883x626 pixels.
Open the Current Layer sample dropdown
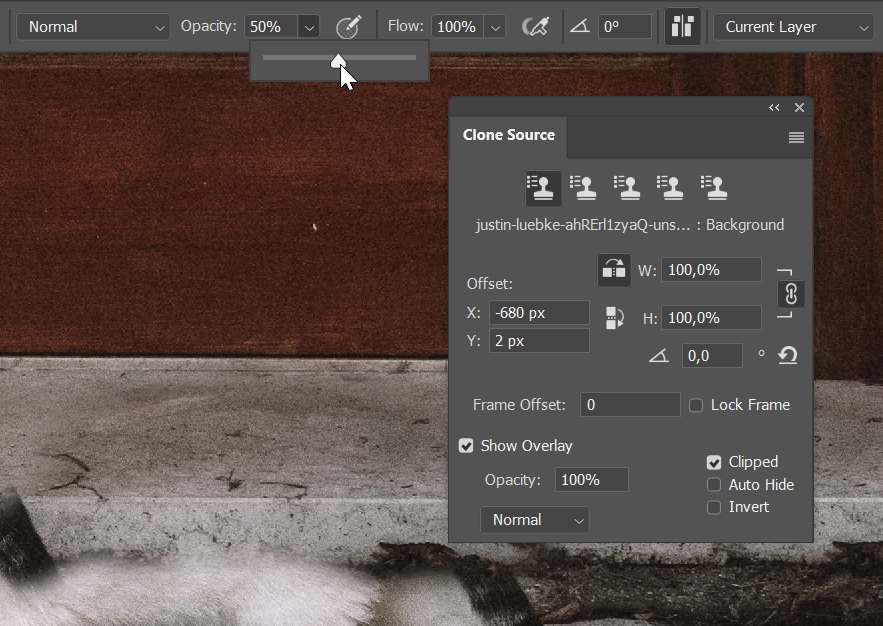point(794,27)
